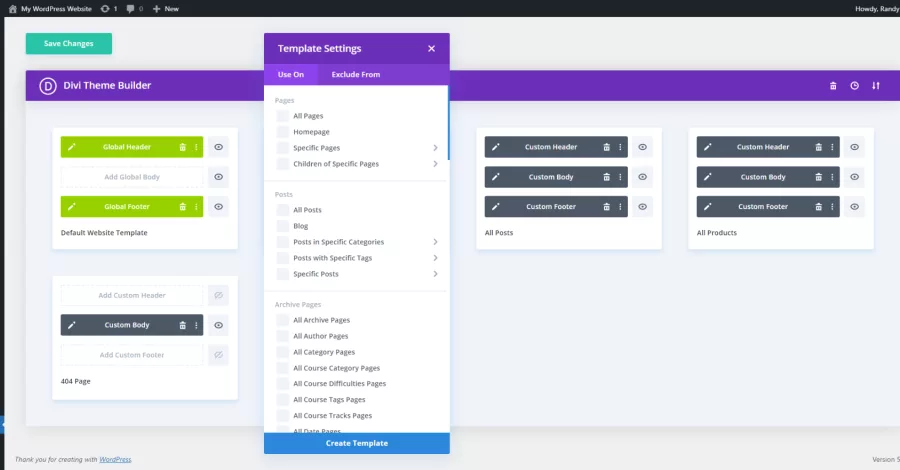This screenshot has width=900, height=470.
Task: Delete the 404 Page Custom Body
Action: click(183, 325)
